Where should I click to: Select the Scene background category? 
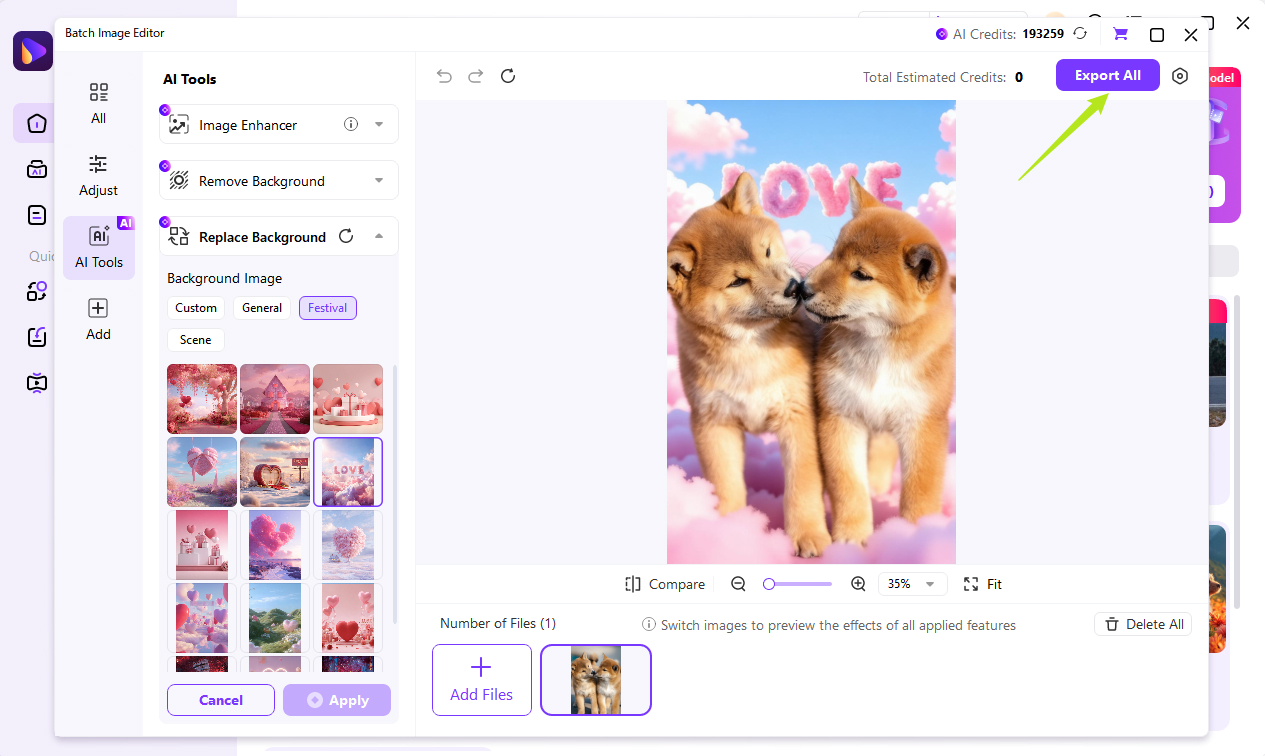pyautogui.click(x=196, y=340)
